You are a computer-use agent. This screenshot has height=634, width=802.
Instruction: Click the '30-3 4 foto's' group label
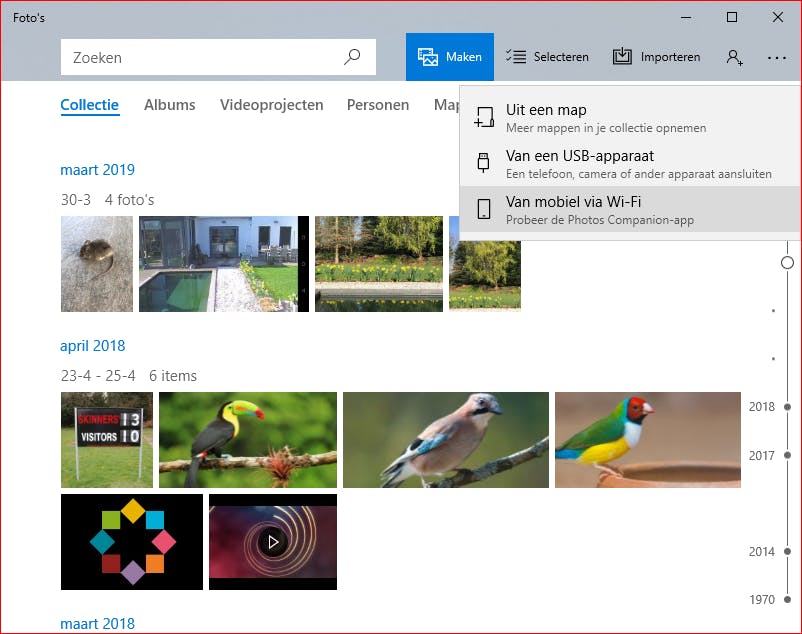click(107, 200)
